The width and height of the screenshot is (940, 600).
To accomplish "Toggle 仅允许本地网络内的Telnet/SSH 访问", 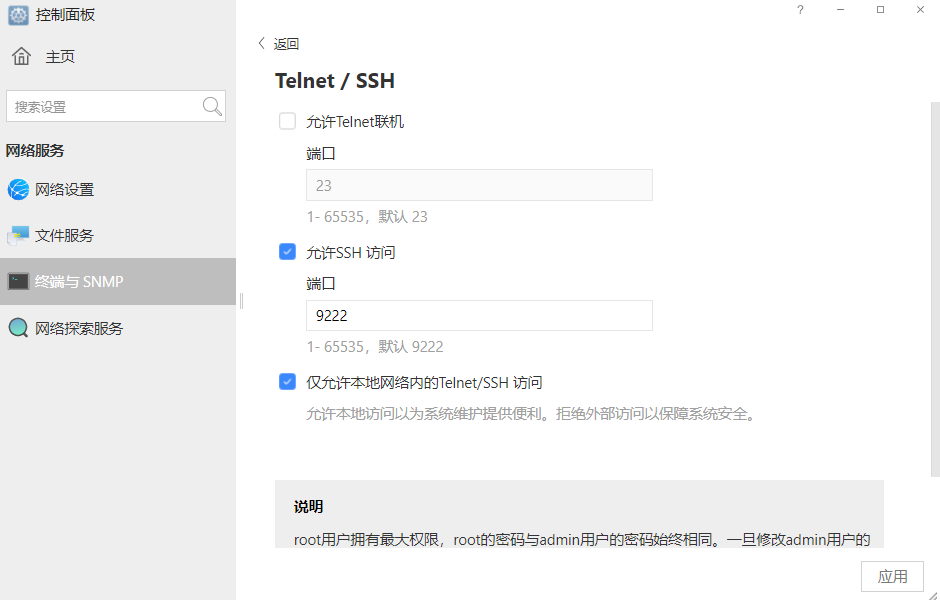I will coord(287,380).
